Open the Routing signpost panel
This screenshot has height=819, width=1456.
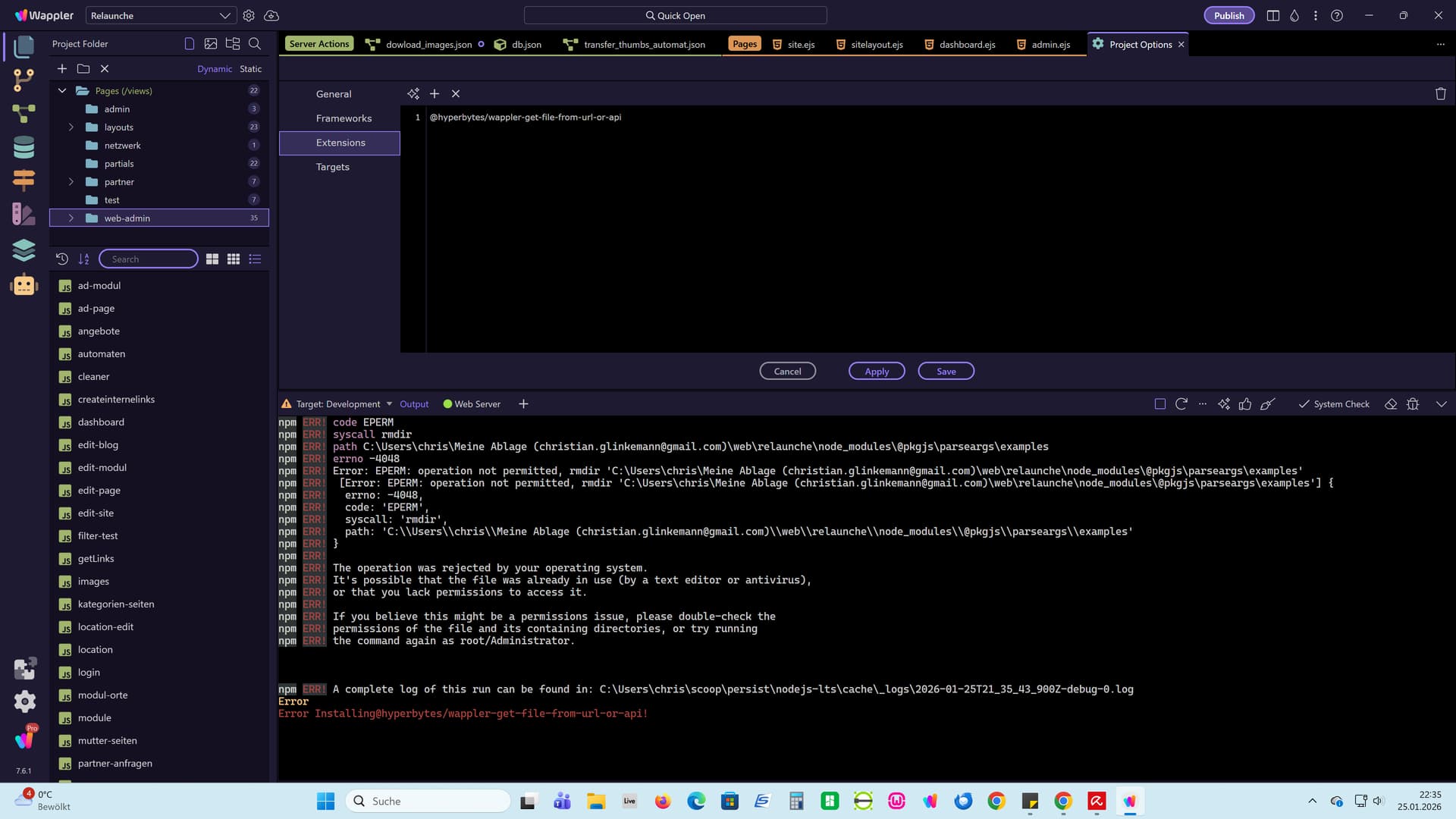[24, 180]
